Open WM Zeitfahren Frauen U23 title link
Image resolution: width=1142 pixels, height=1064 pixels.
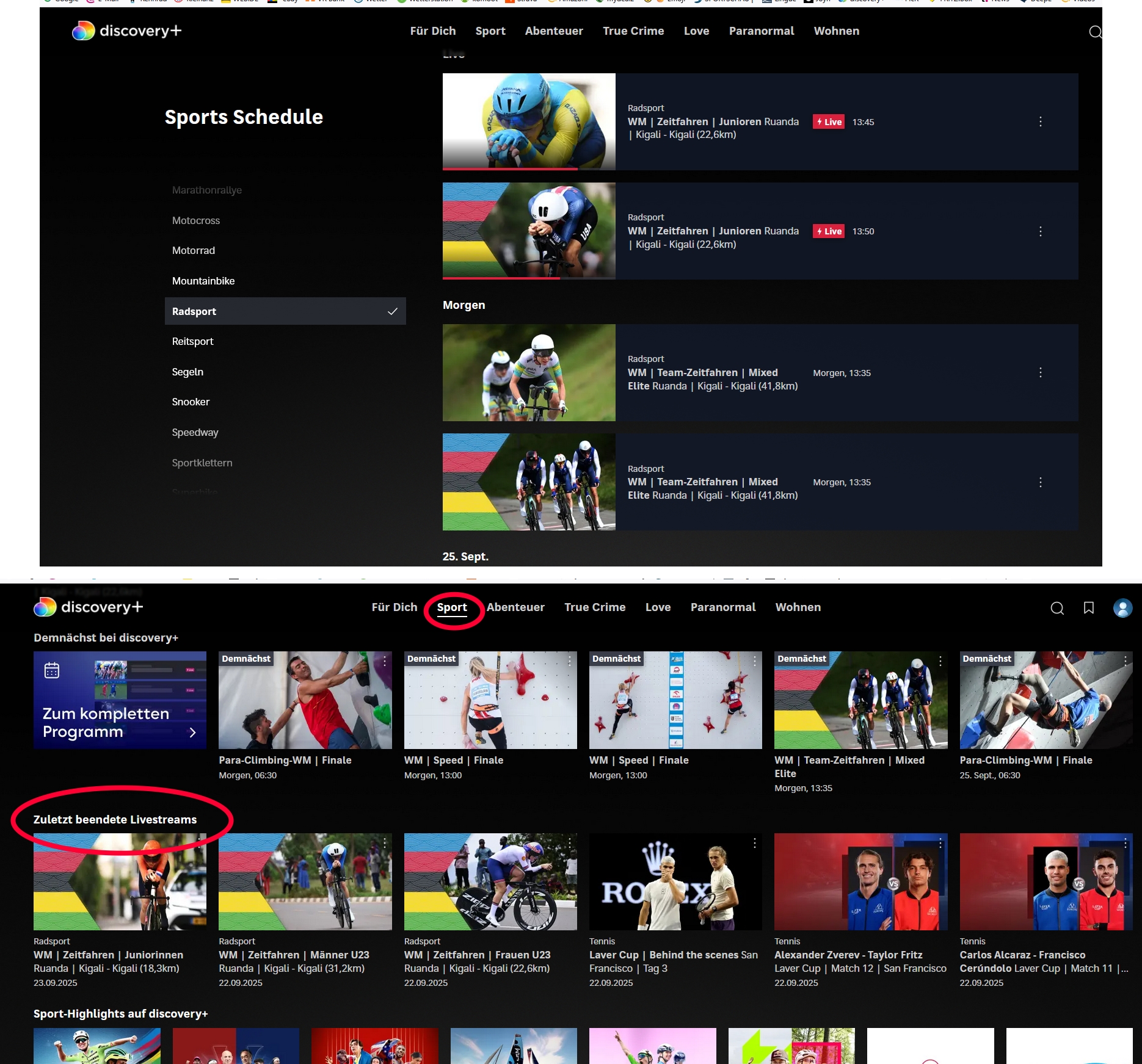(477, 955)
